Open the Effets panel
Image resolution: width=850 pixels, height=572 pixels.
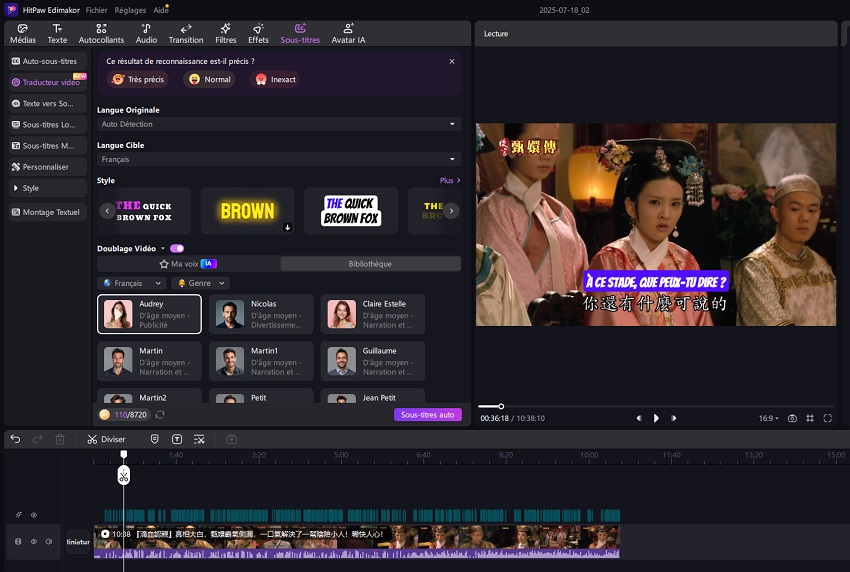[258, 34]
